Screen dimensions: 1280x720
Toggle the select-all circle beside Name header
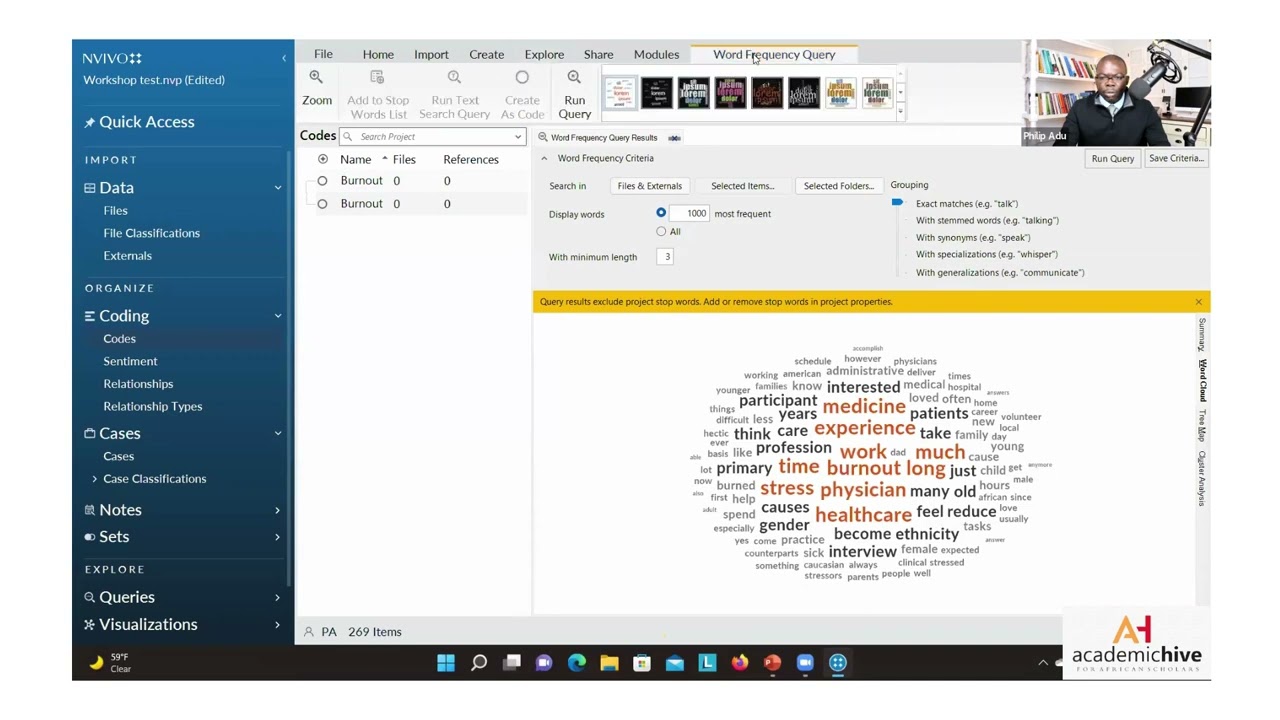coord(322,159)
